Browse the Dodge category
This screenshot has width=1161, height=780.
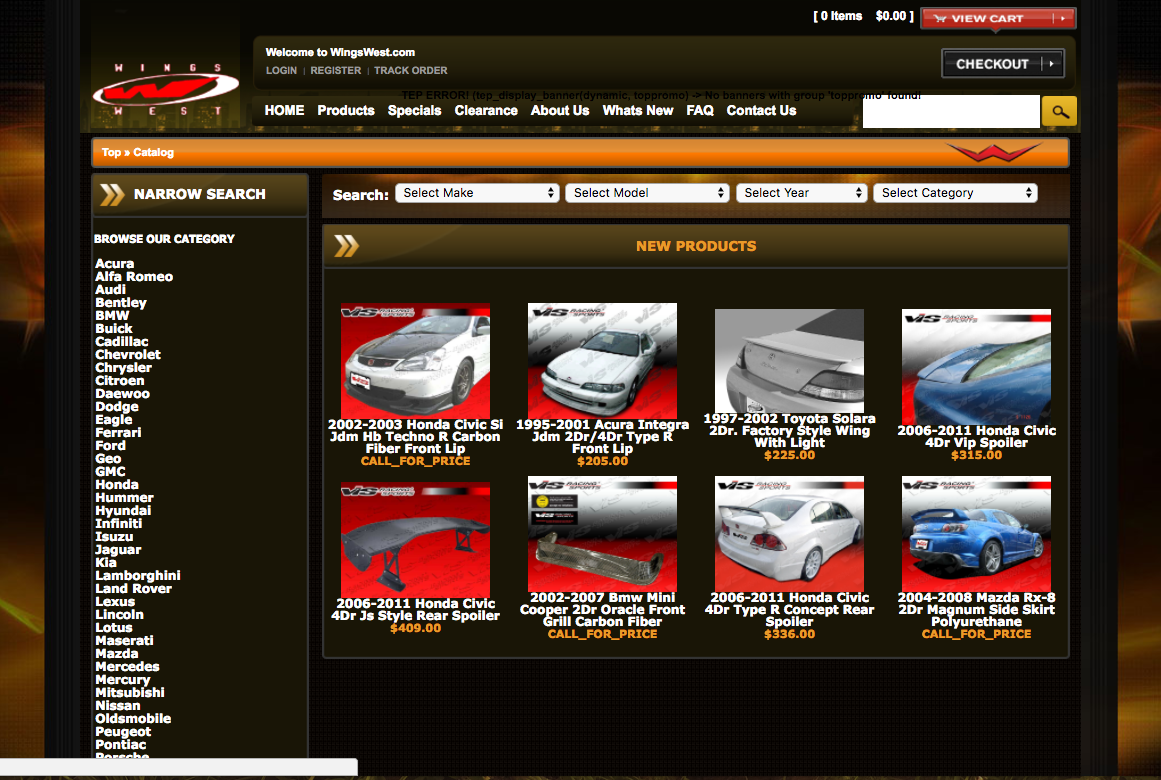(117, 407)
